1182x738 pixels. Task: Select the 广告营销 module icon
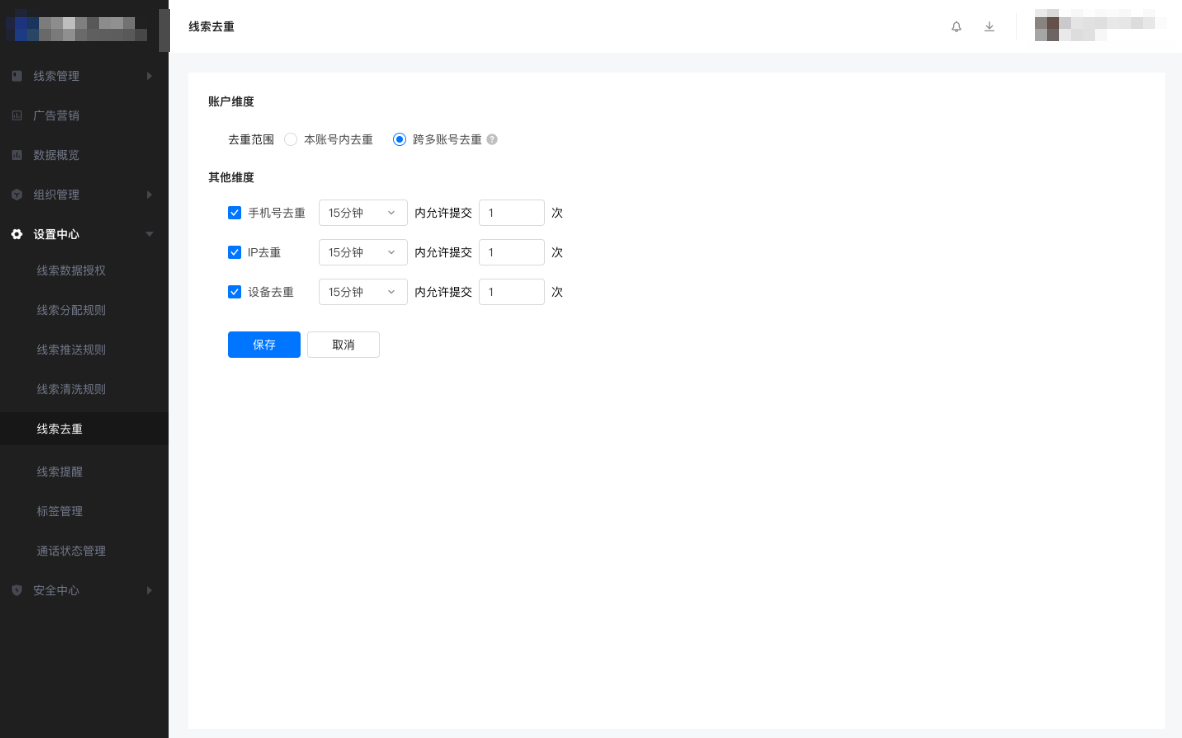16,115
